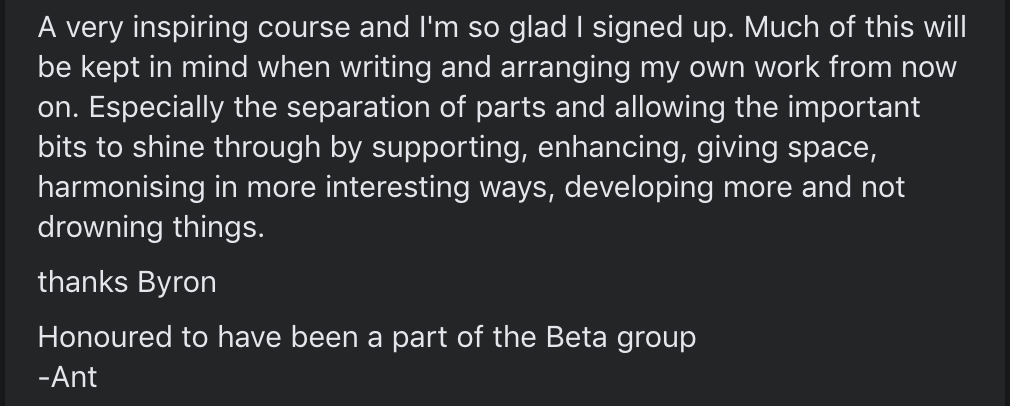Click the "-Ant" signature at the bottom
This screenshot has height=406, width=1010.
[68, 378]
